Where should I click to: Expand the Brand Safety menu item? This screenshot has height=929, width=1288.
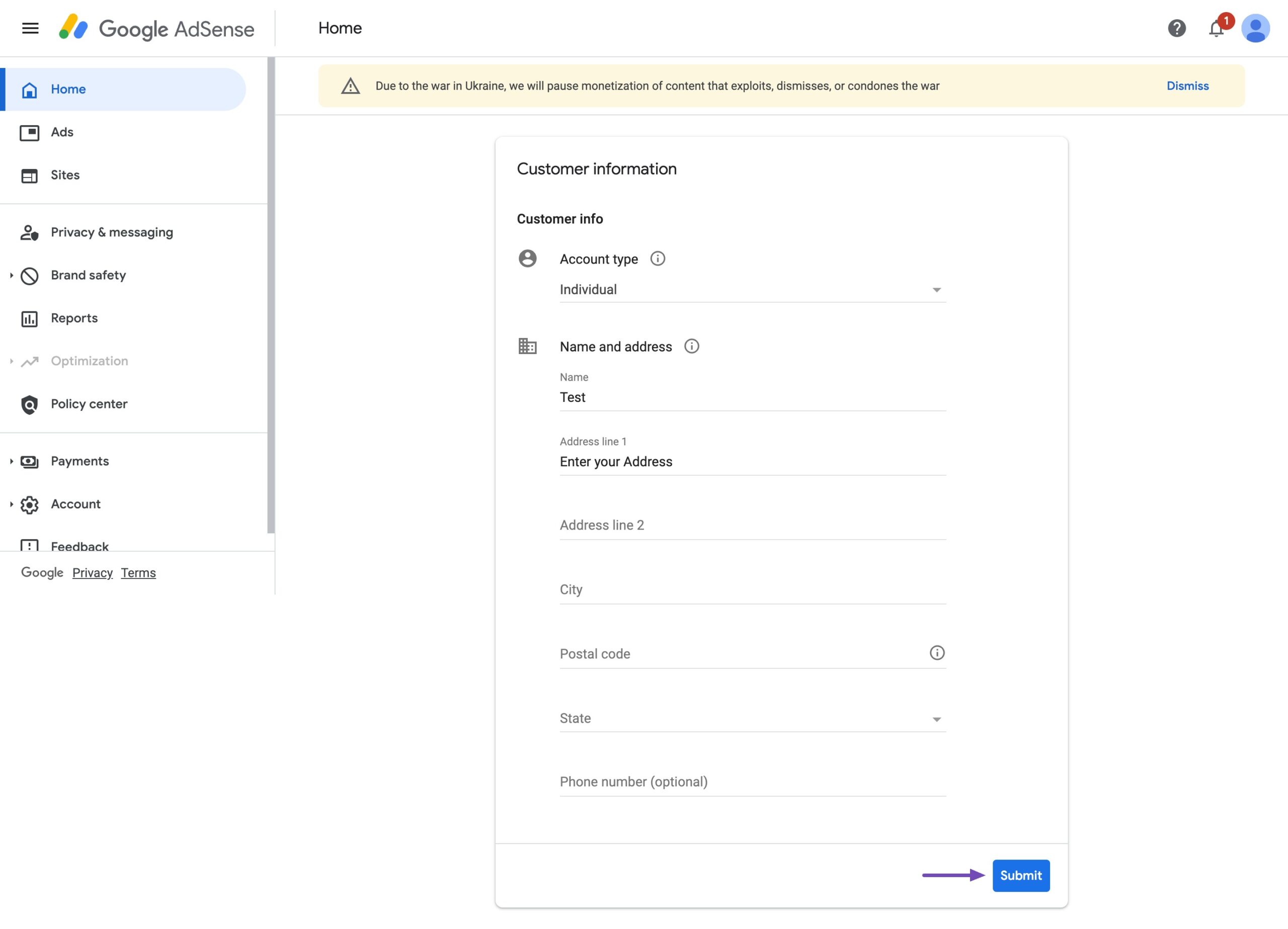(x=10, y=275)
